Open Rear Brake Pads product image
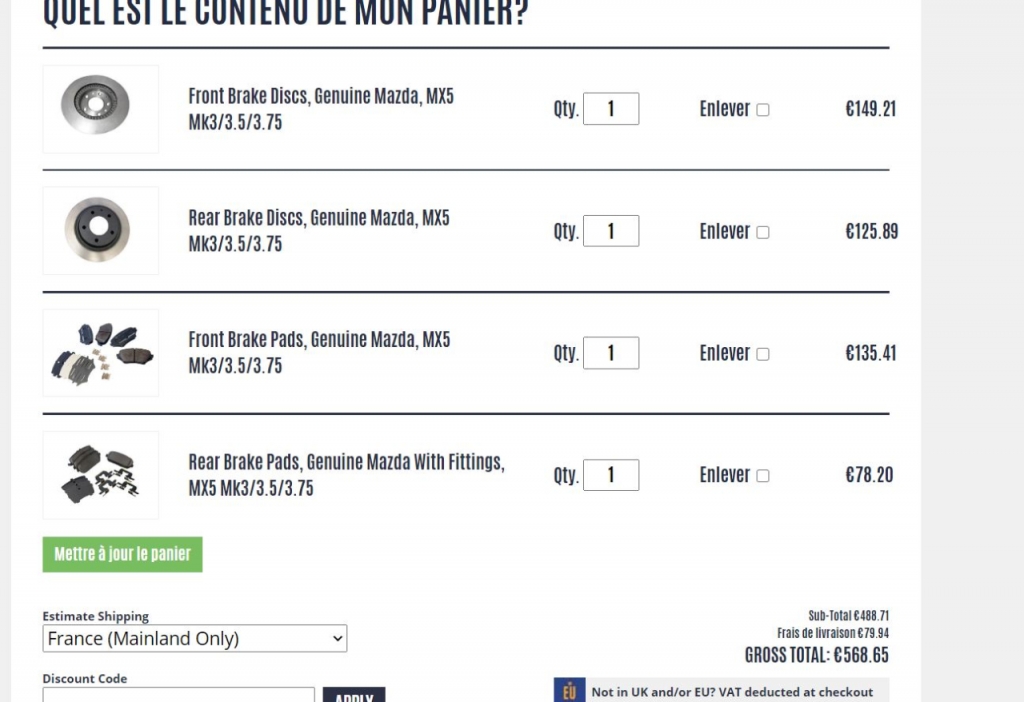 pos(101,475)
